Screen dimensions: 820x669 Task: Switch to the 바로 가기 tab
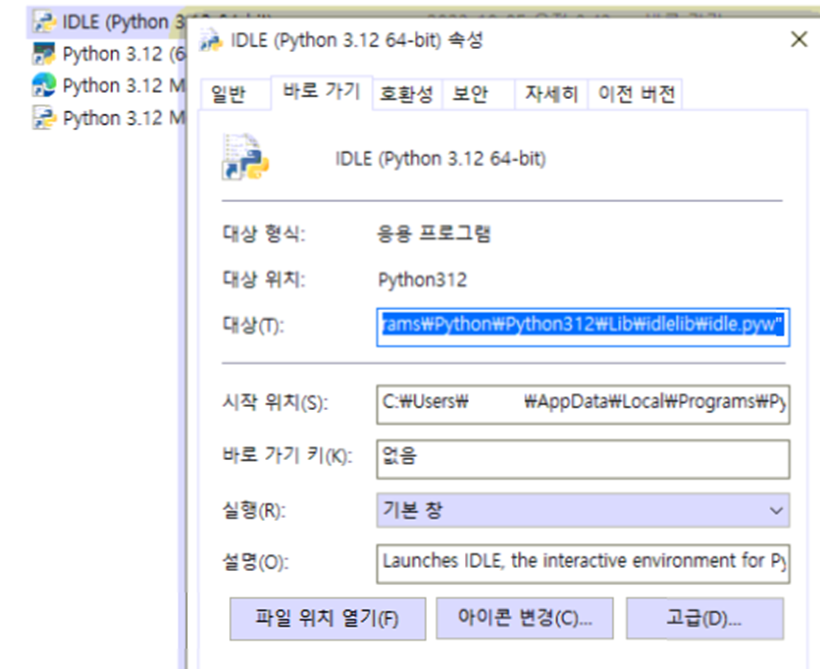pos(322,92)
